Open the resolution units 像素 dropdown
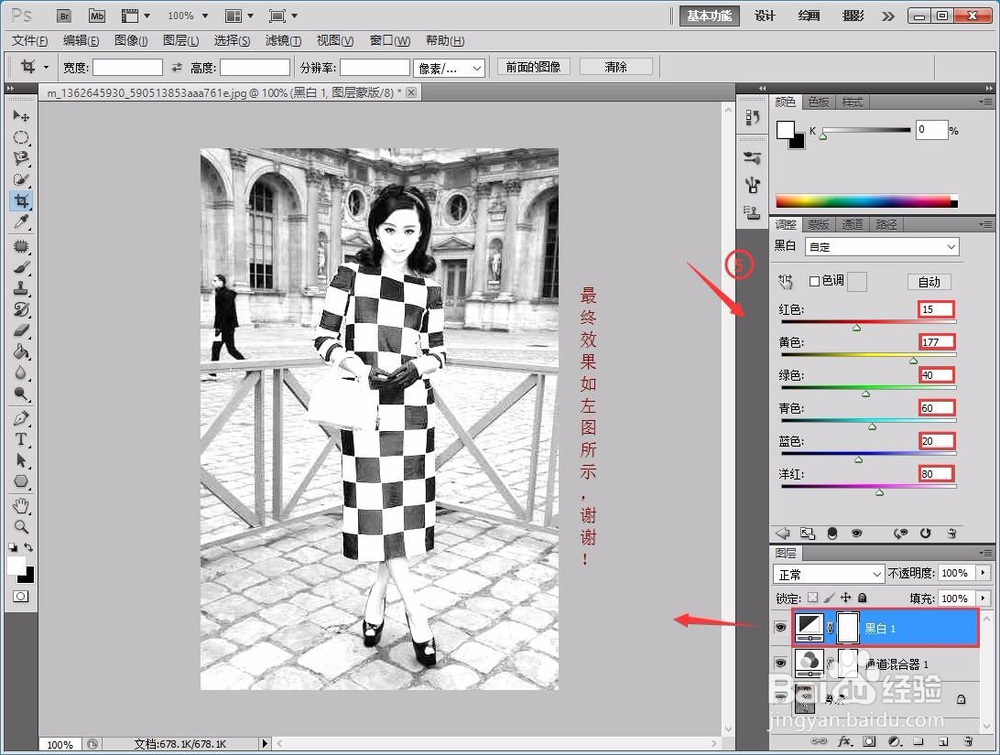 pos(449,68)
